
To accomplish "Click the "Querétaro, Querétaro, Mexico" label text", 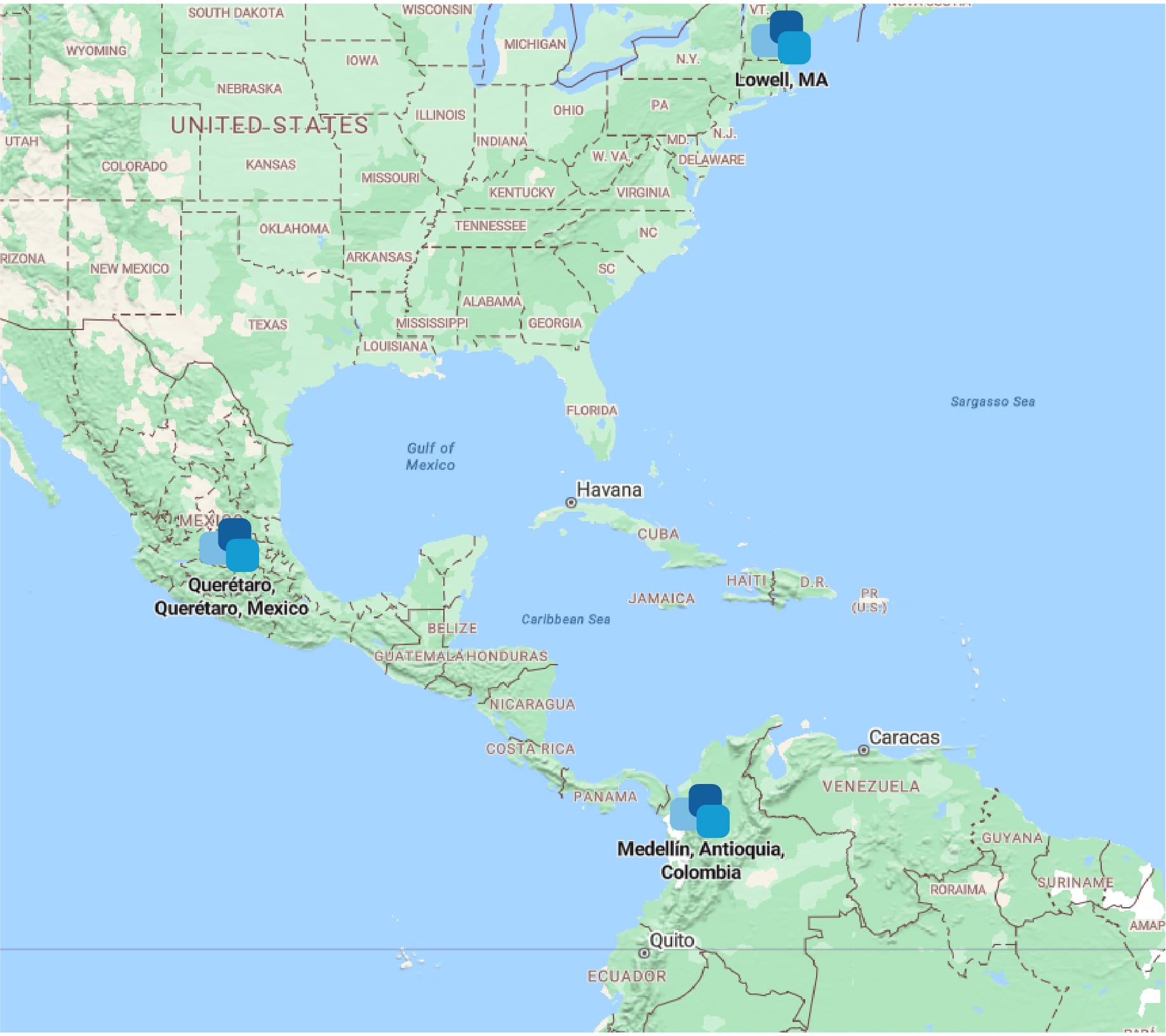I will (x=231, y=597).
